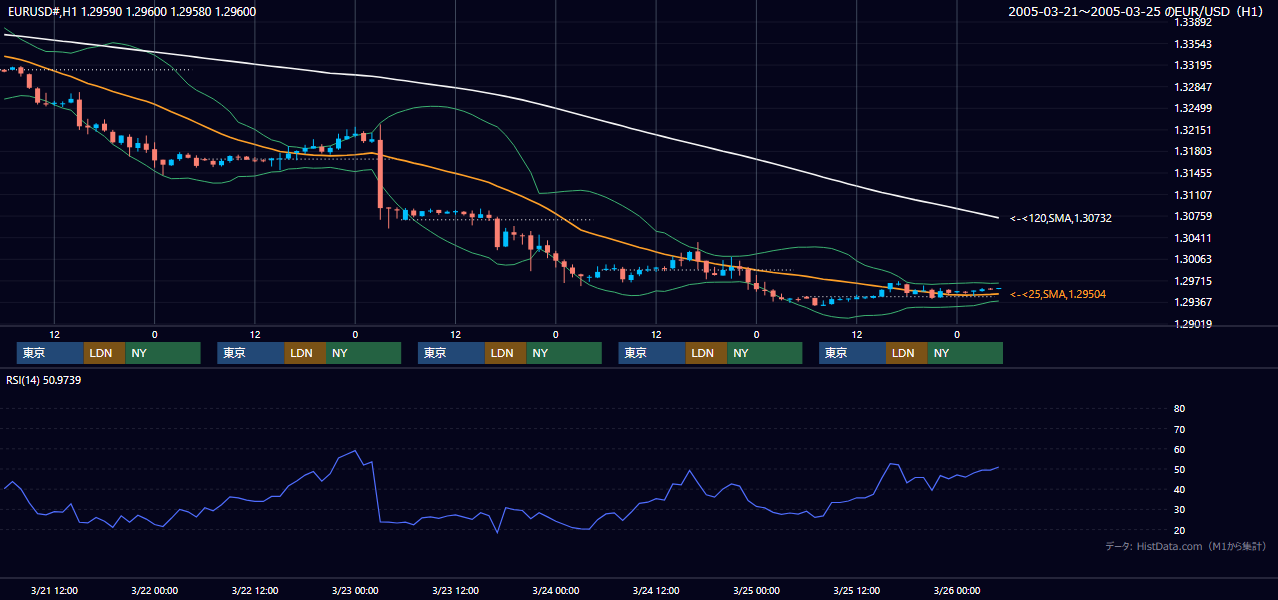Click price axis label 1.31107

point(1193,195)
